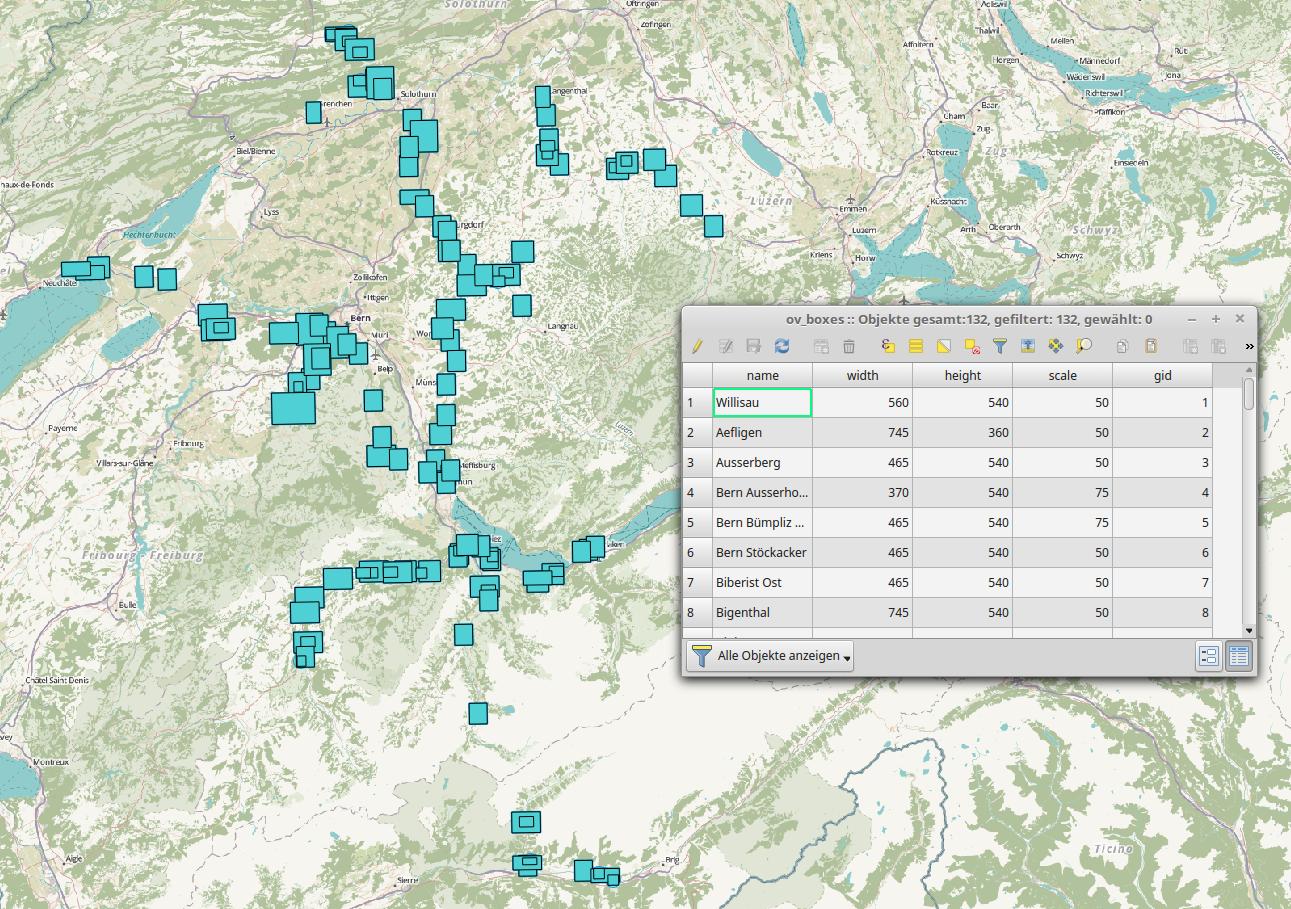
Task: Delete selected features with the trash icon
Action: coord(849,346)
